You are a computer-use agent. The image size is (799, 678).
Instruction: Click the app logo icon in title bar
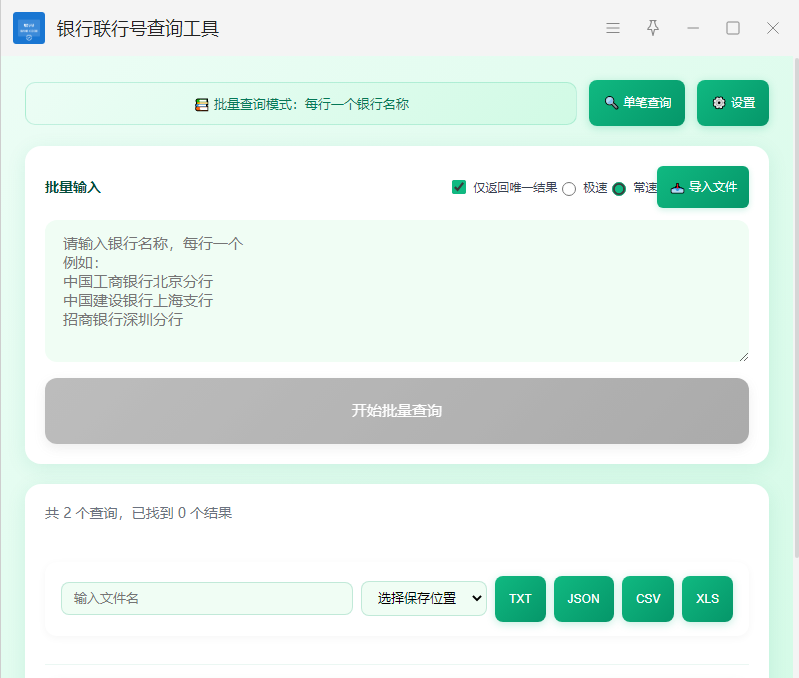[29, 28]
